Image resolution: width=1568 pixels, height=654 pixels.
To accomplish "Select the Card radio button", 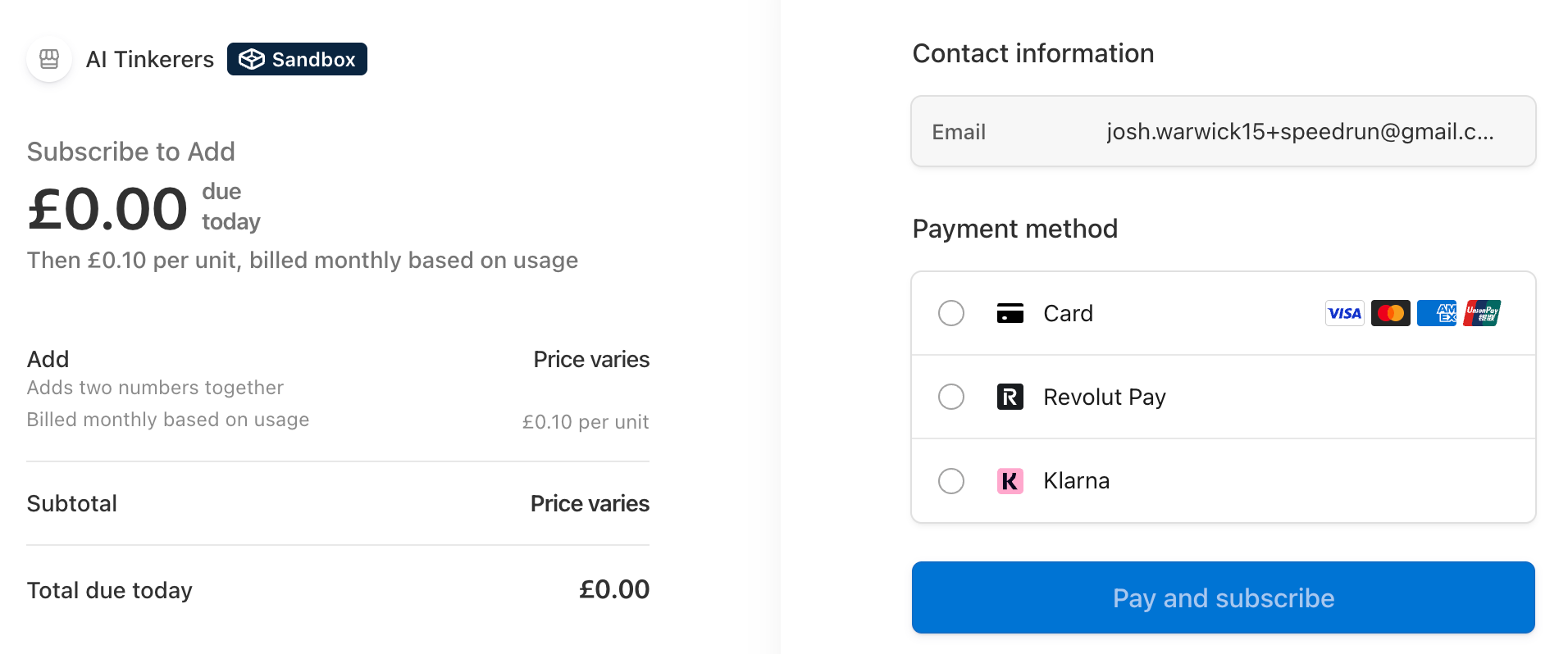I will tap(951, 313).
